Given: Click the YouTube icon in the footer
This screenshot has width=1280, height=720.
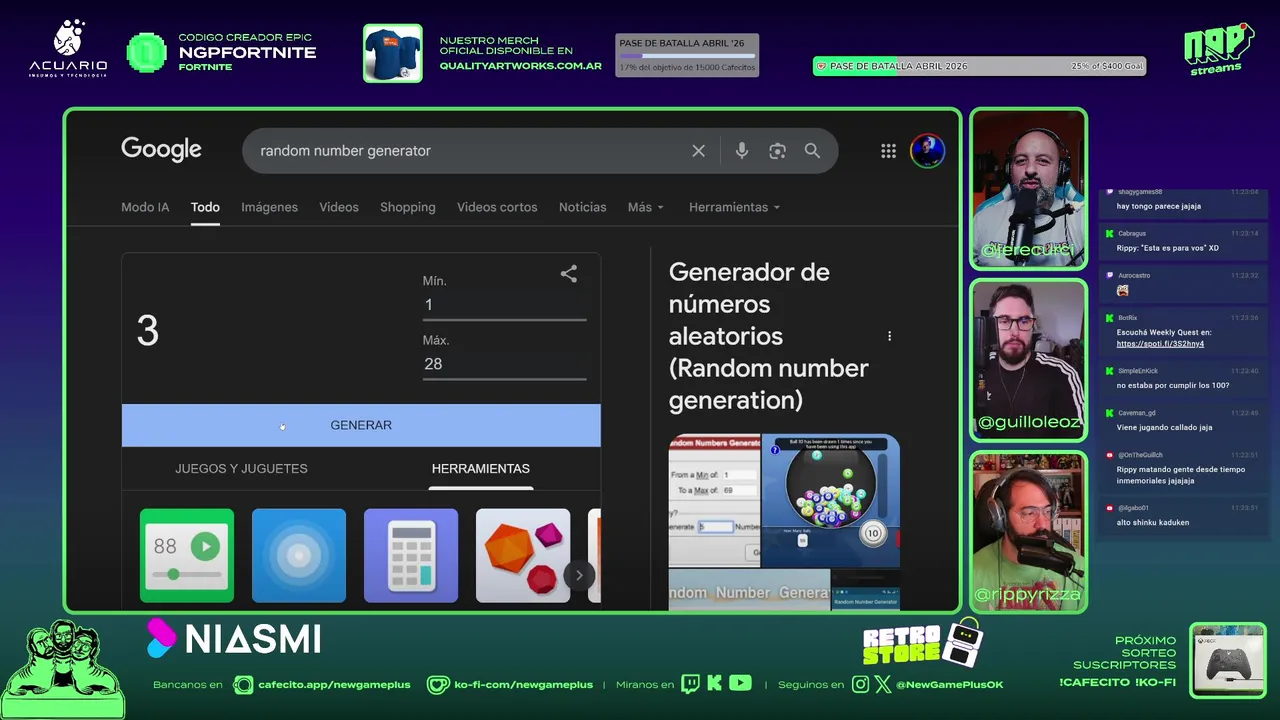Looking at the screenshot, I should pyautogui.click(x=740, y=684).
